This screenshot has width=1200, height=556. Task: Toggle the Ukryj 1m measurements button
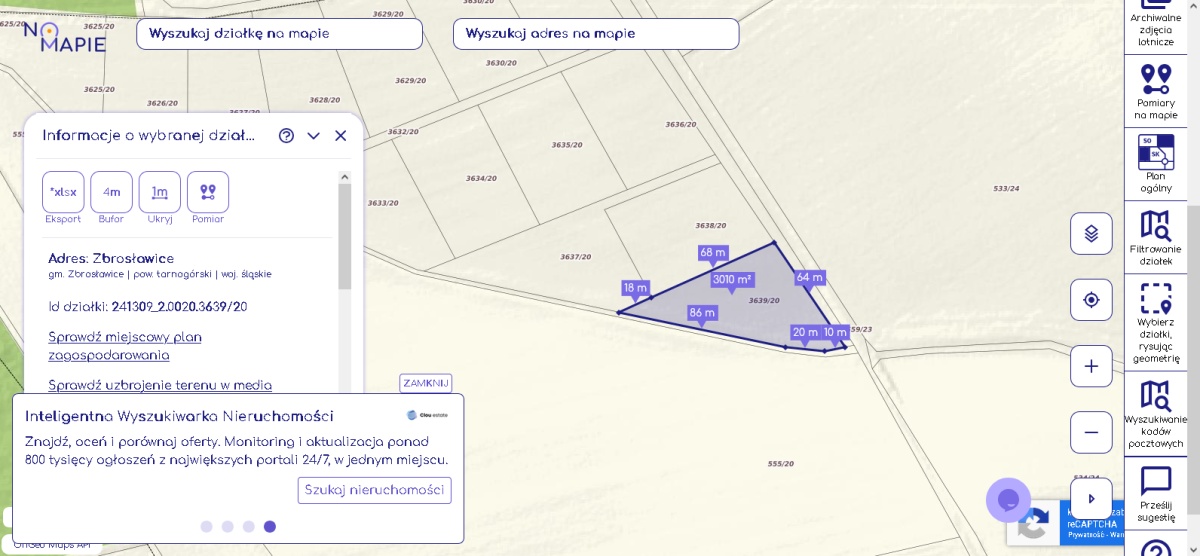pyautogui.click(x=160, y=192)
